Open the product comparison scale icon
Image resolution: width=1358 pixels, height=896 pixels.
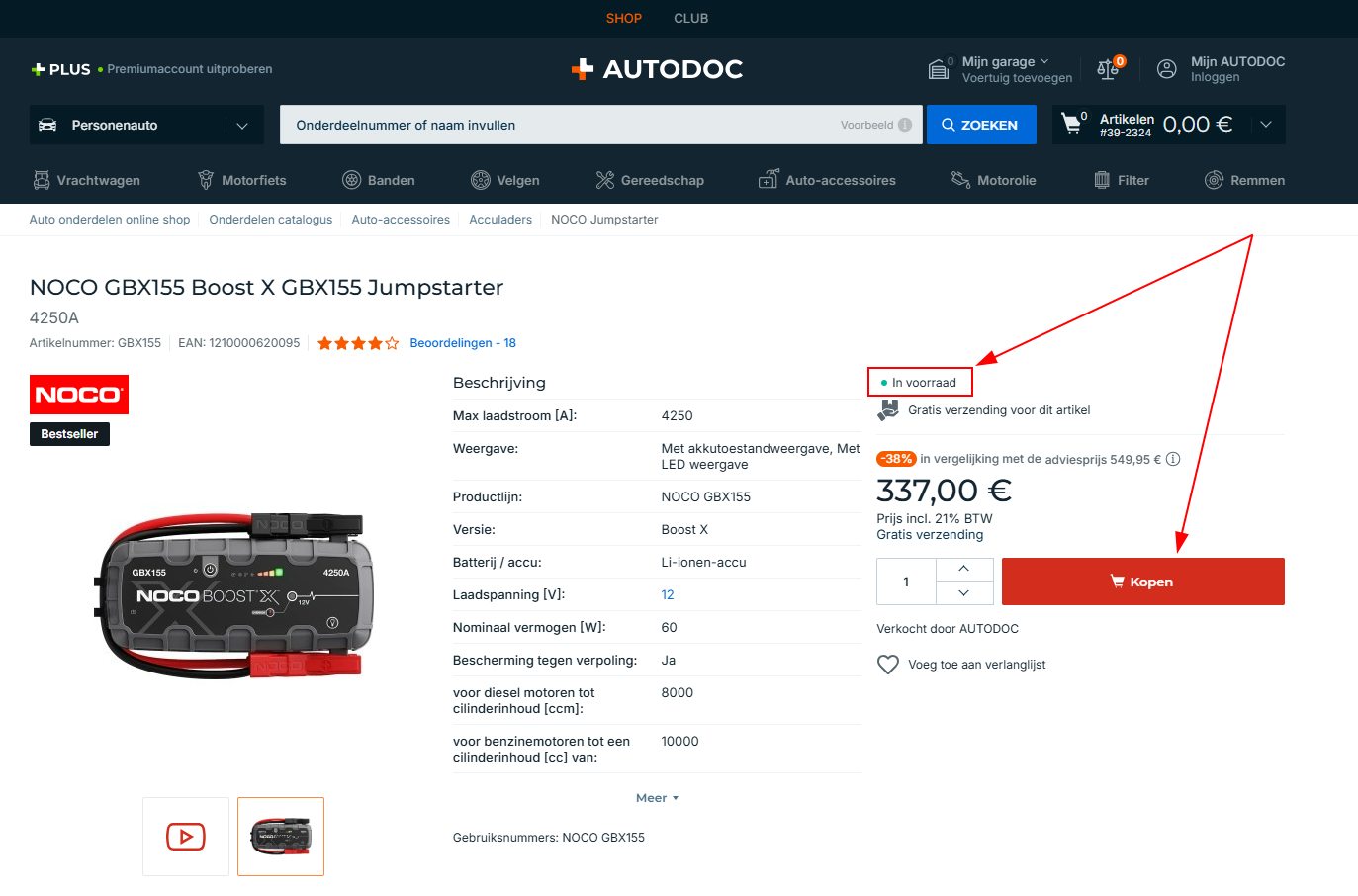[1108, 69]
